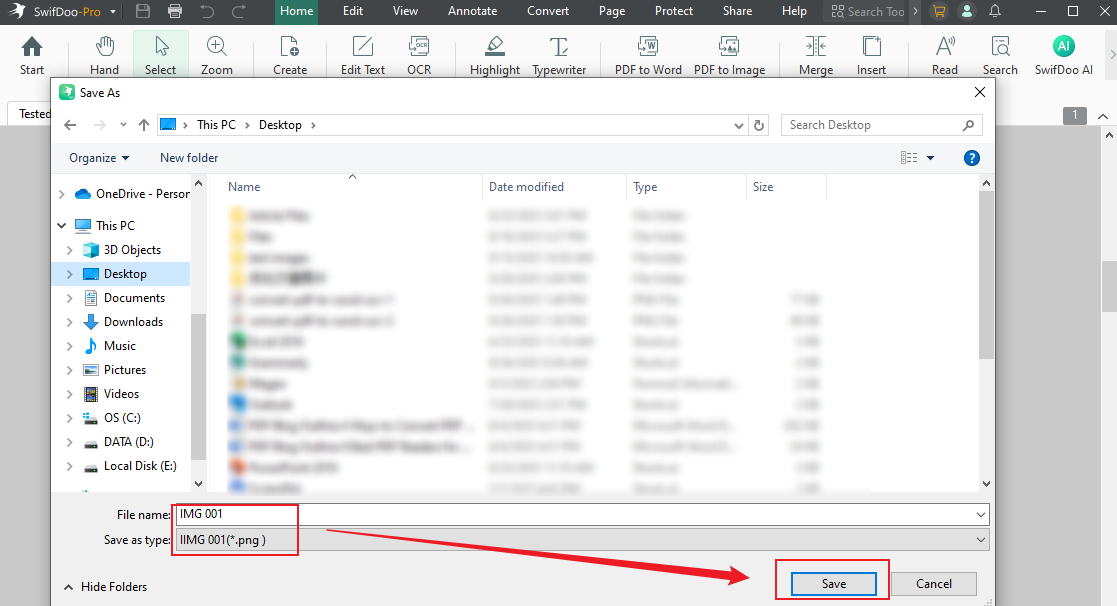Open the PDF to Image converter
This screenshot has height=606, width=1117.
[729, 47]
